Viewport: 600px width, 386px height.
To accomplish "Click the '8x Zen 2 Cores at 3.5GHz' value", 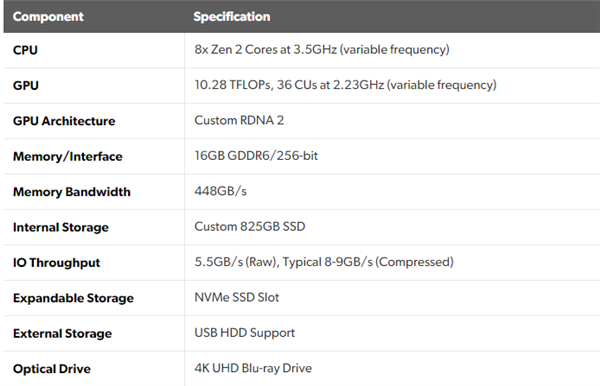I will tap(322, 49).
